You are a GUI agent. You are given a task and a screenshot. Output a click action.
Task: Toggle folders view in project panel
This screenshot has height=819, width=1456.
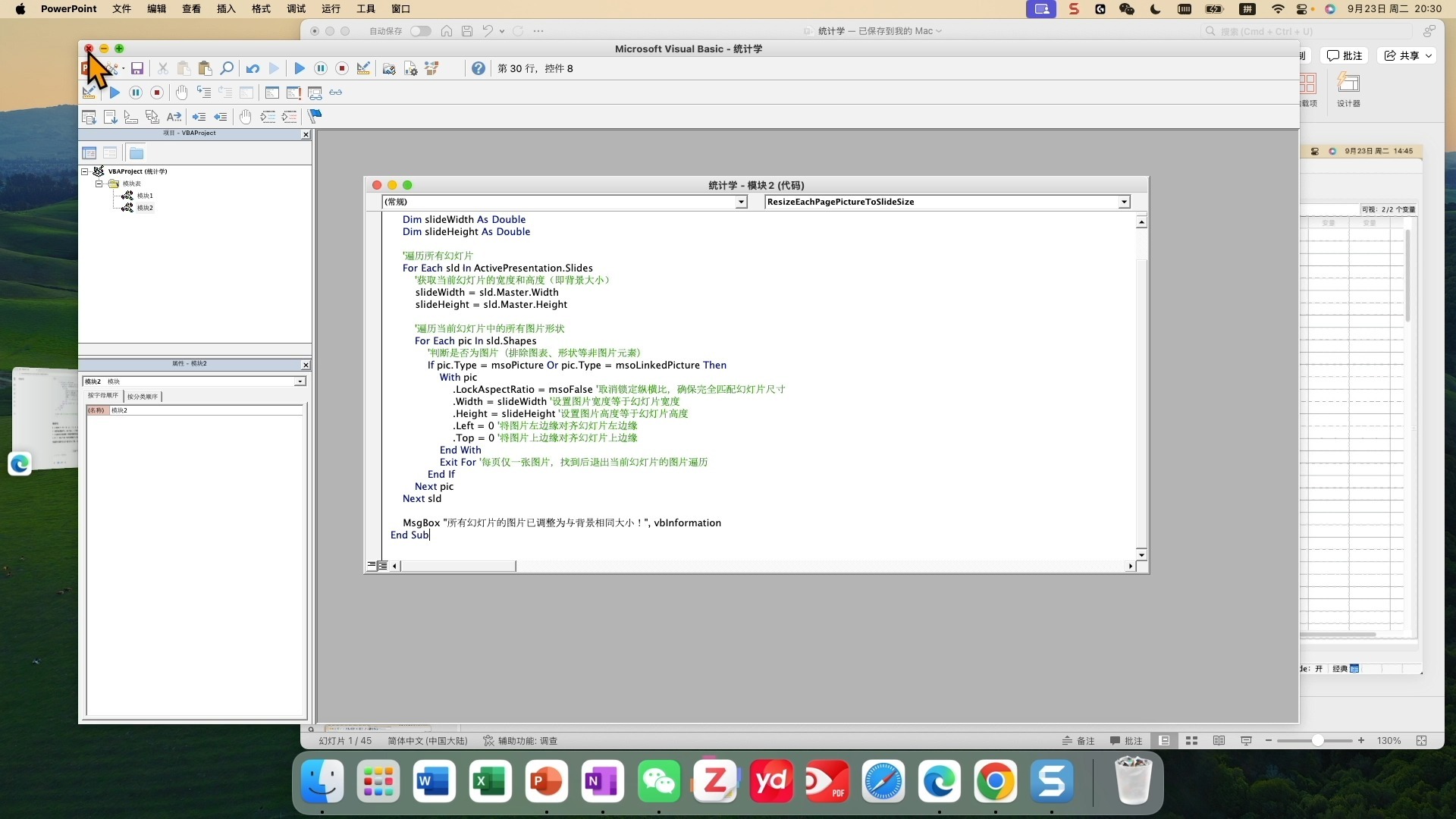click(x=136, y=153)
